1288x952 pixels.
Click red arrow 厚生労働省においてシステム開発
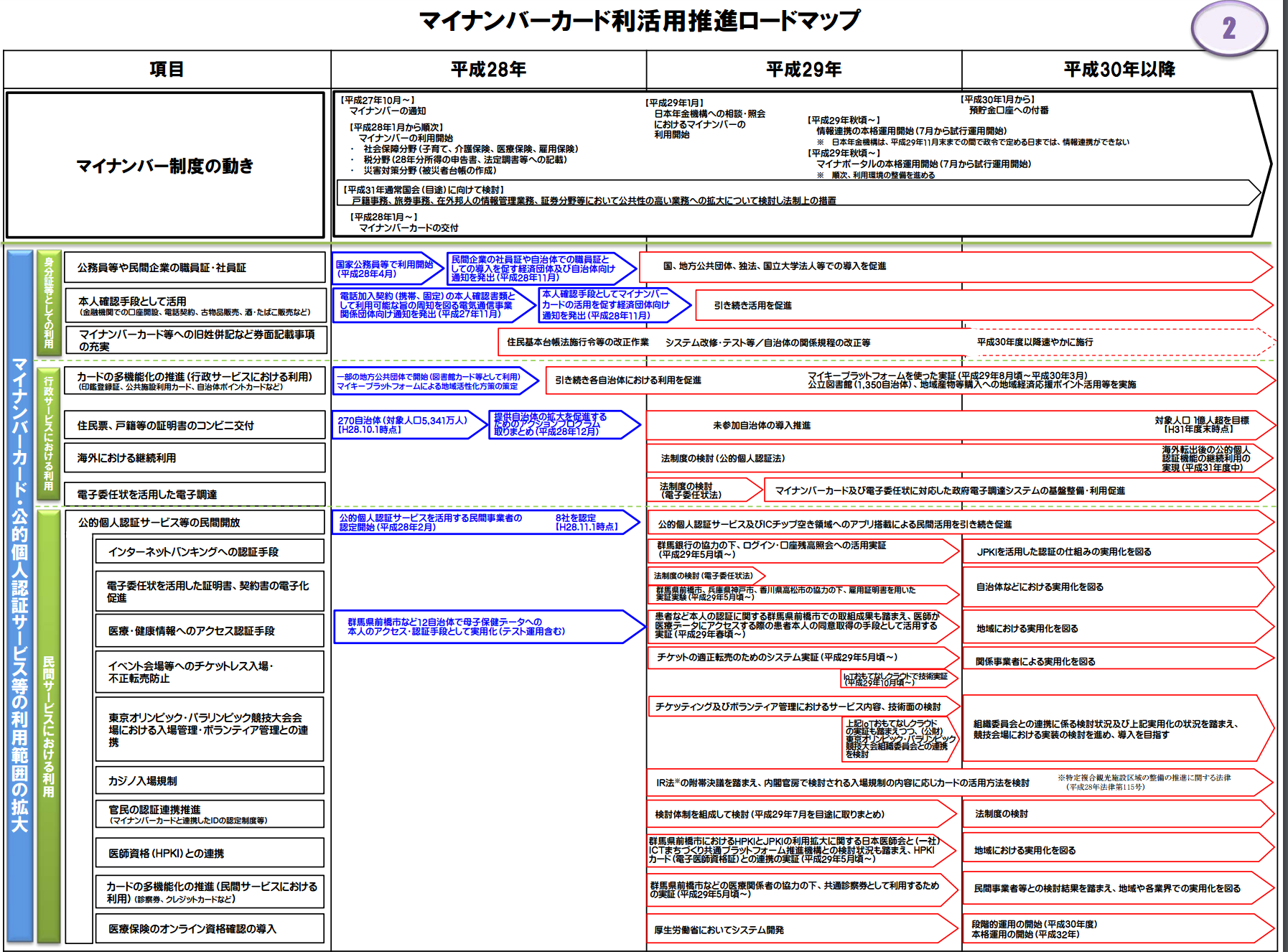tap(803, 929)
